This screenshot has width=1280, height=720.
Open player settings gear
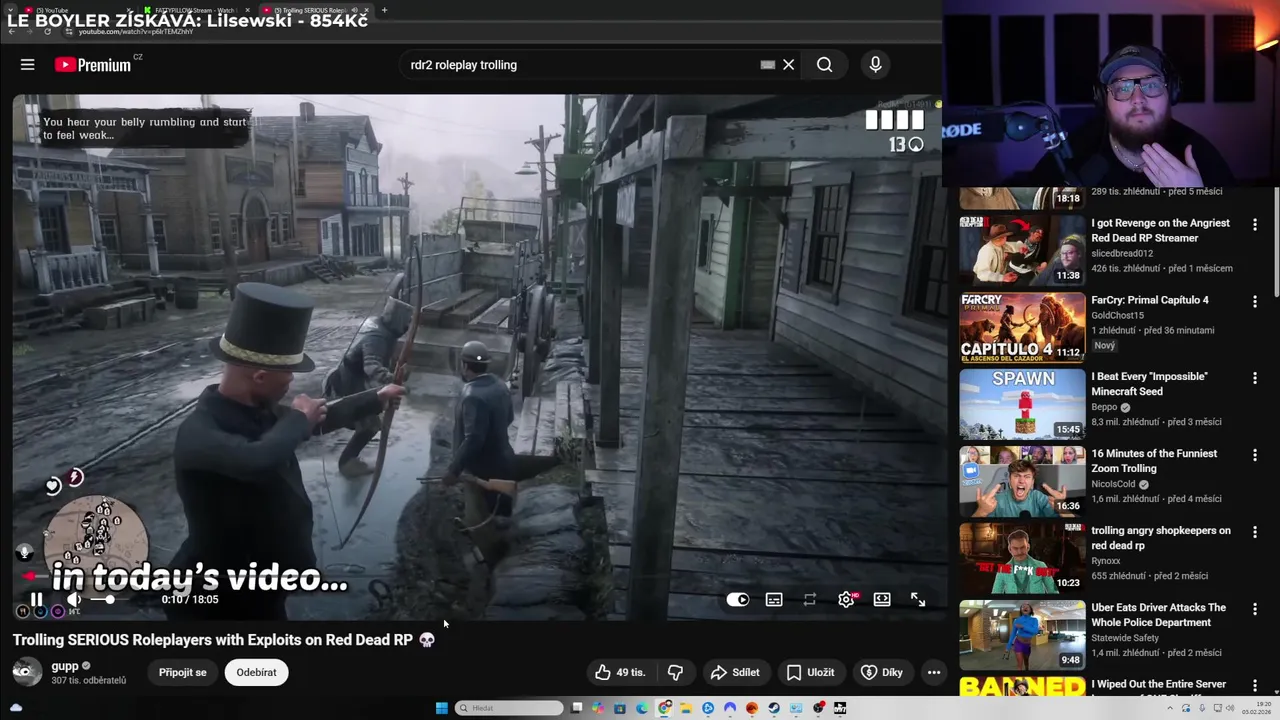pos(847,600)
